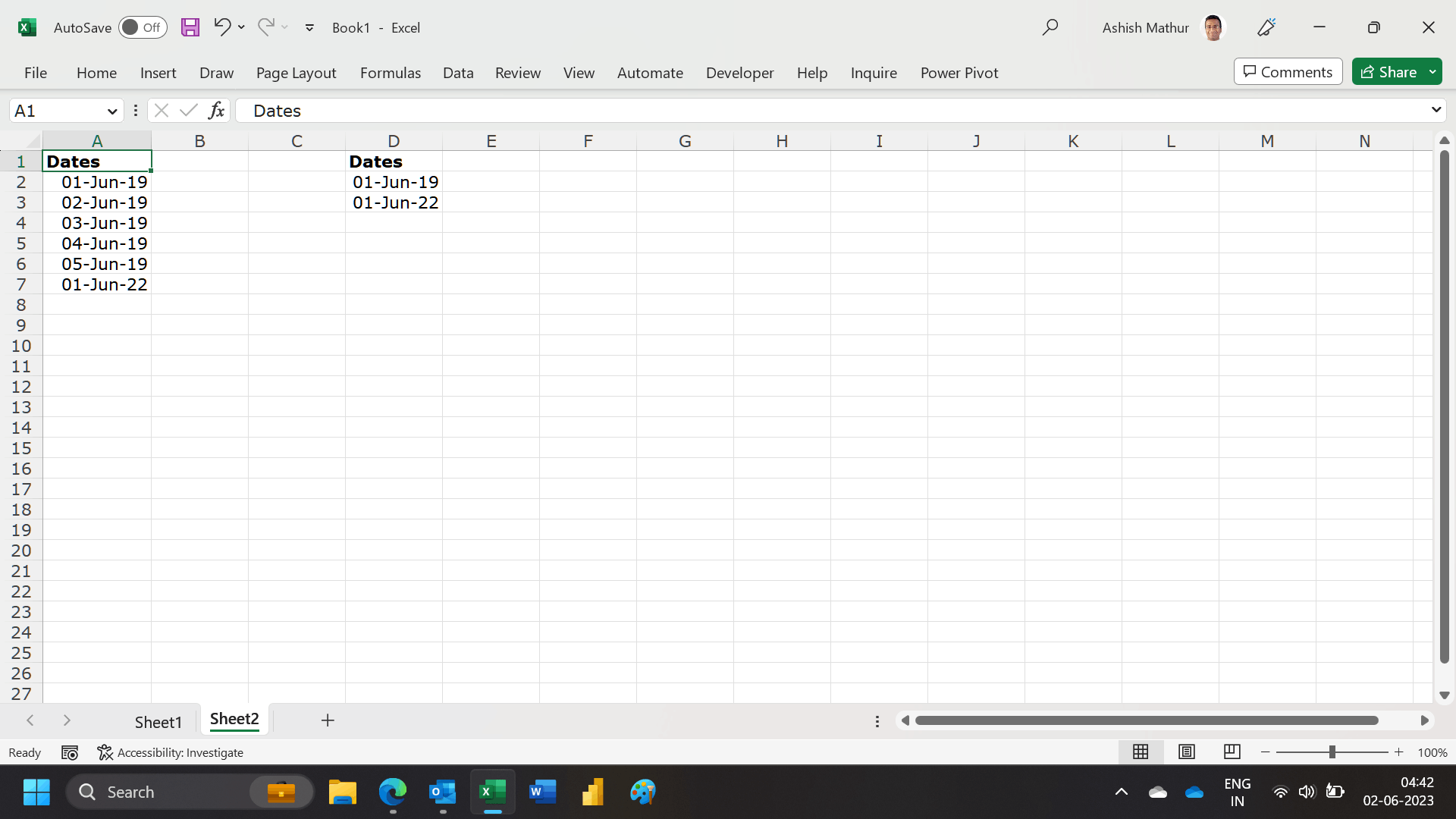Select Normal view mode button
Screen dimensions: 1456x819
tap(1141, 752)
